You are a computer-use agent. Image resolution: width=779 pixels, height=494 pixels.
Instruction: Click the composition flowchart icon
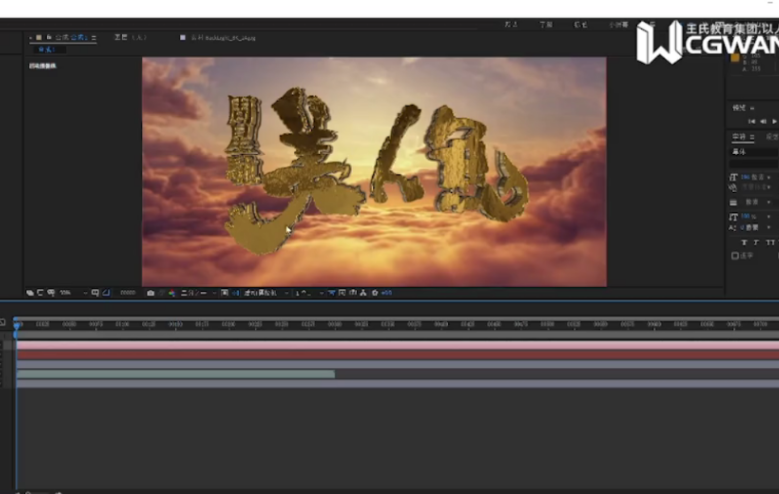(363, 293)
